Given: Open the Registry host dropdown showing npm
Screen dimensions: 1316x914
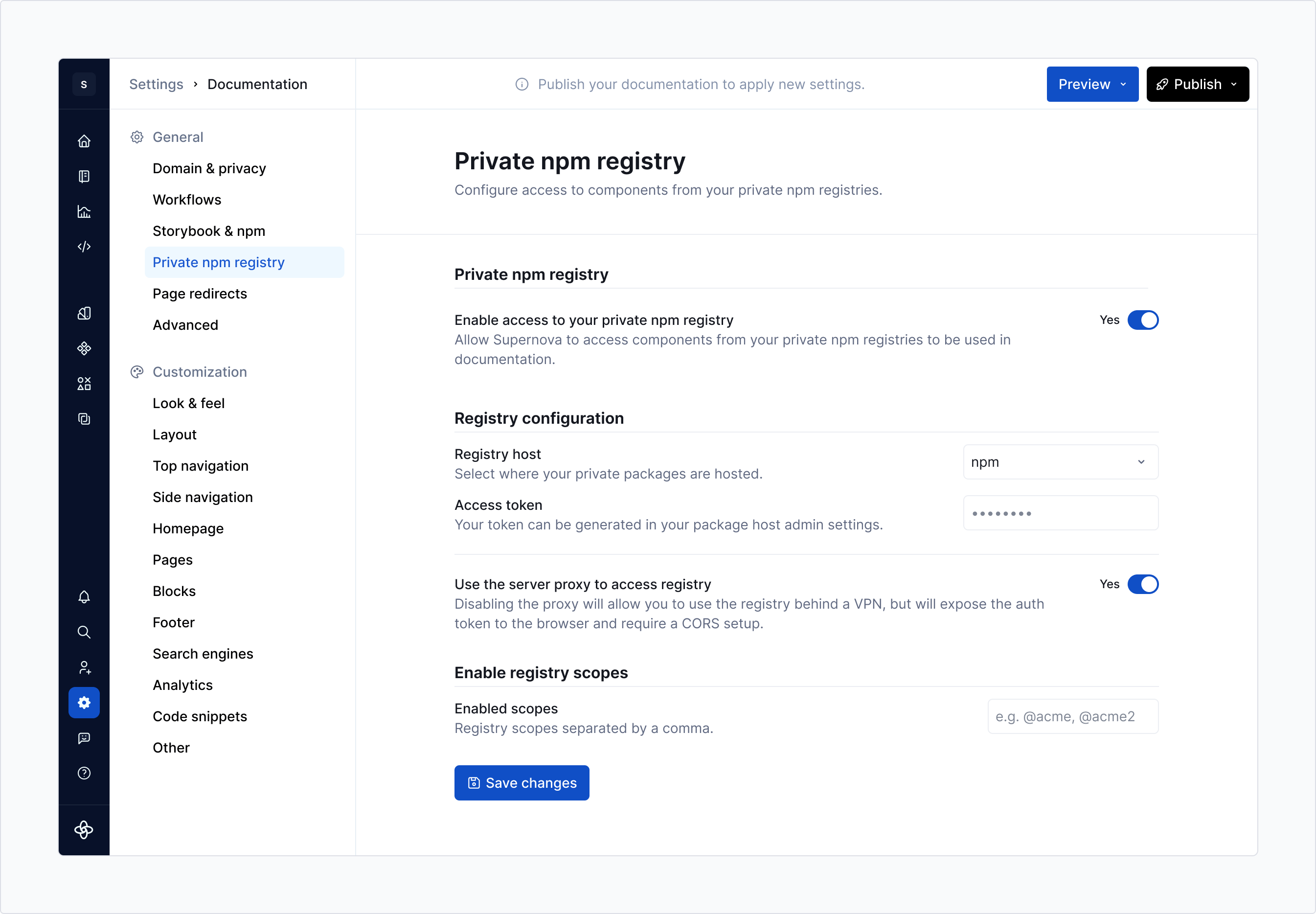Looking at the screenshot, I should pyautogui.click(x=1060, y=461).
